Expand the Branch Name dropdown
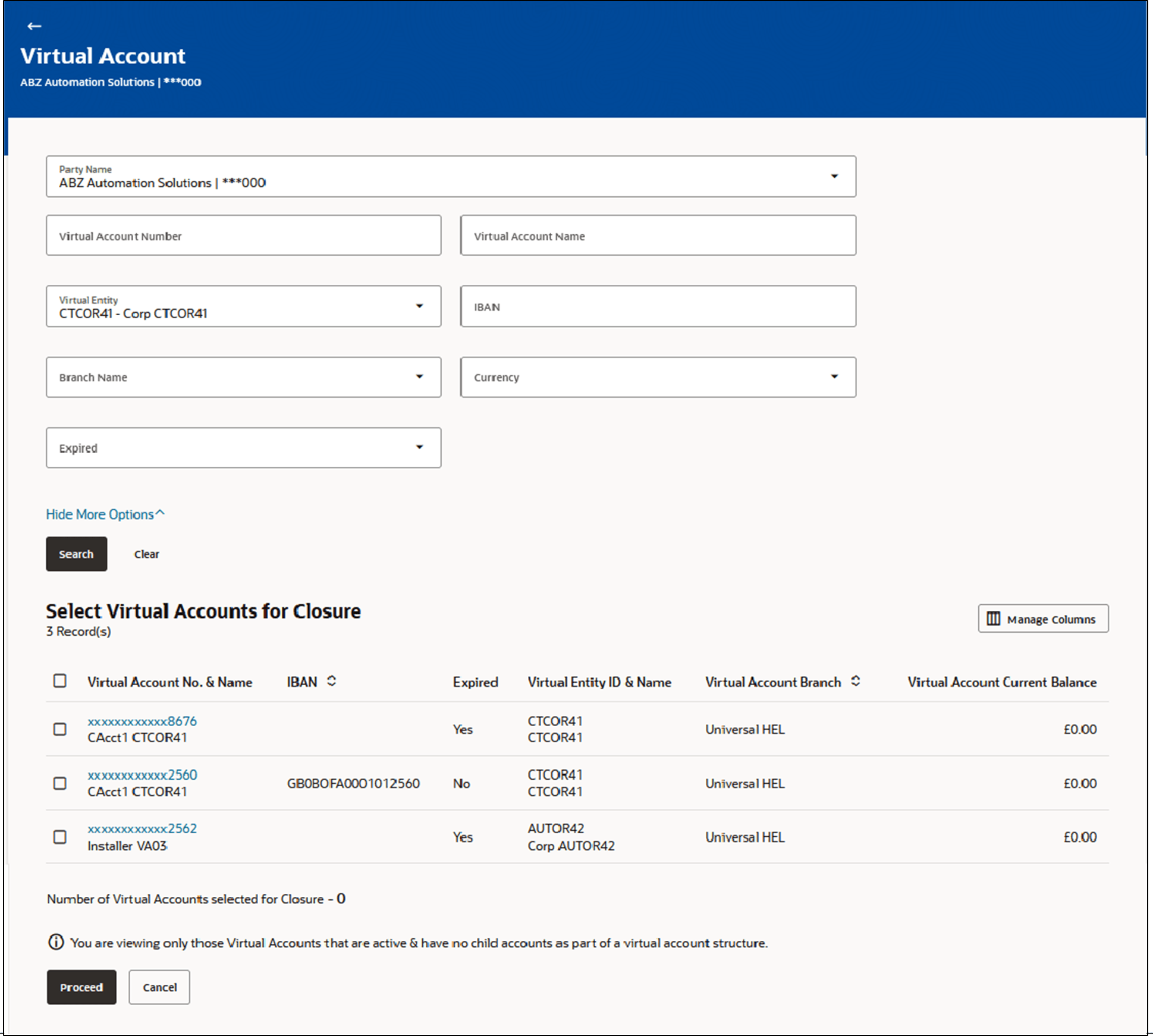 pyautogui.click(x=420, y=376)
